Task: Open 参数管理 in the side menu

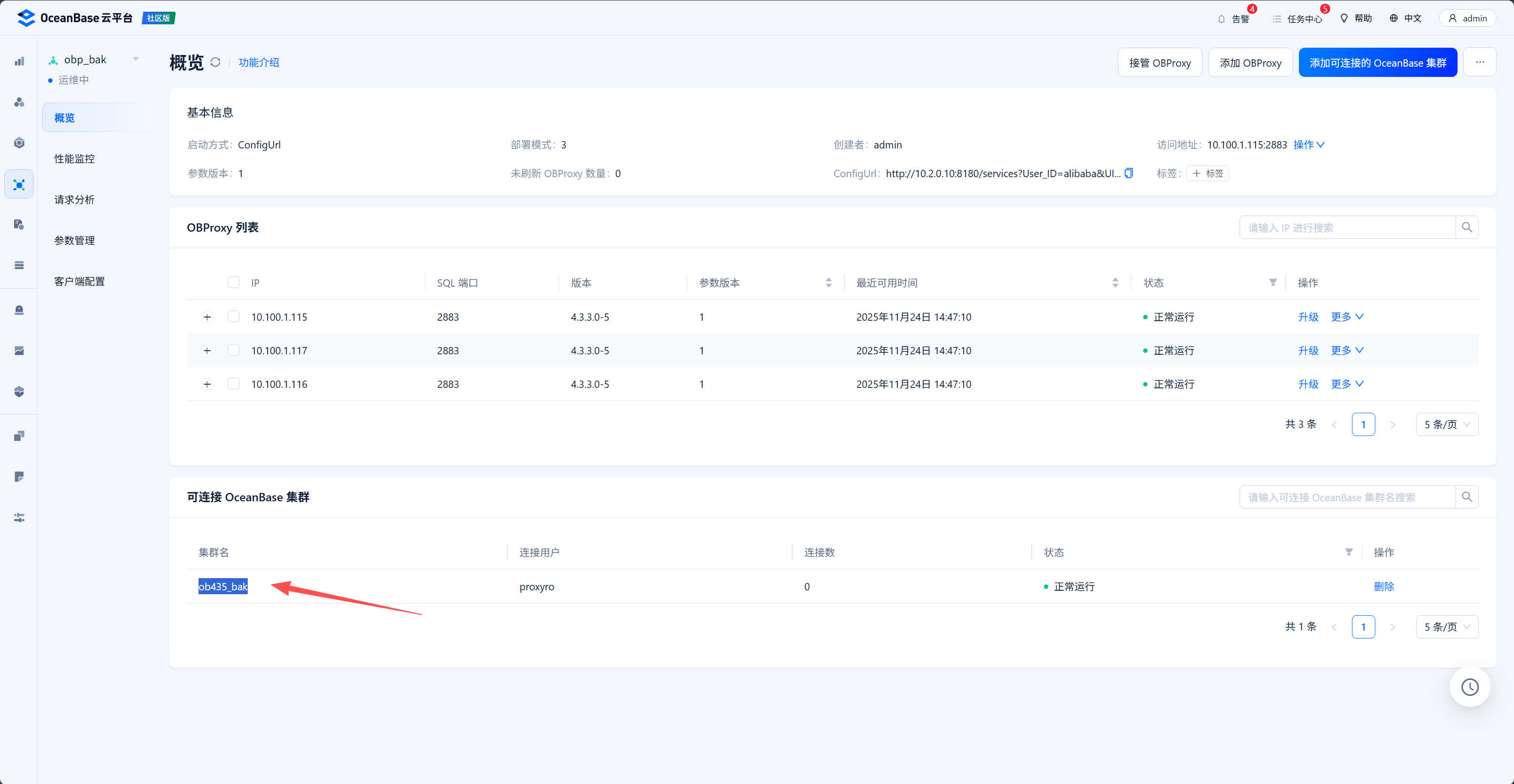Action: pos(74,240)
